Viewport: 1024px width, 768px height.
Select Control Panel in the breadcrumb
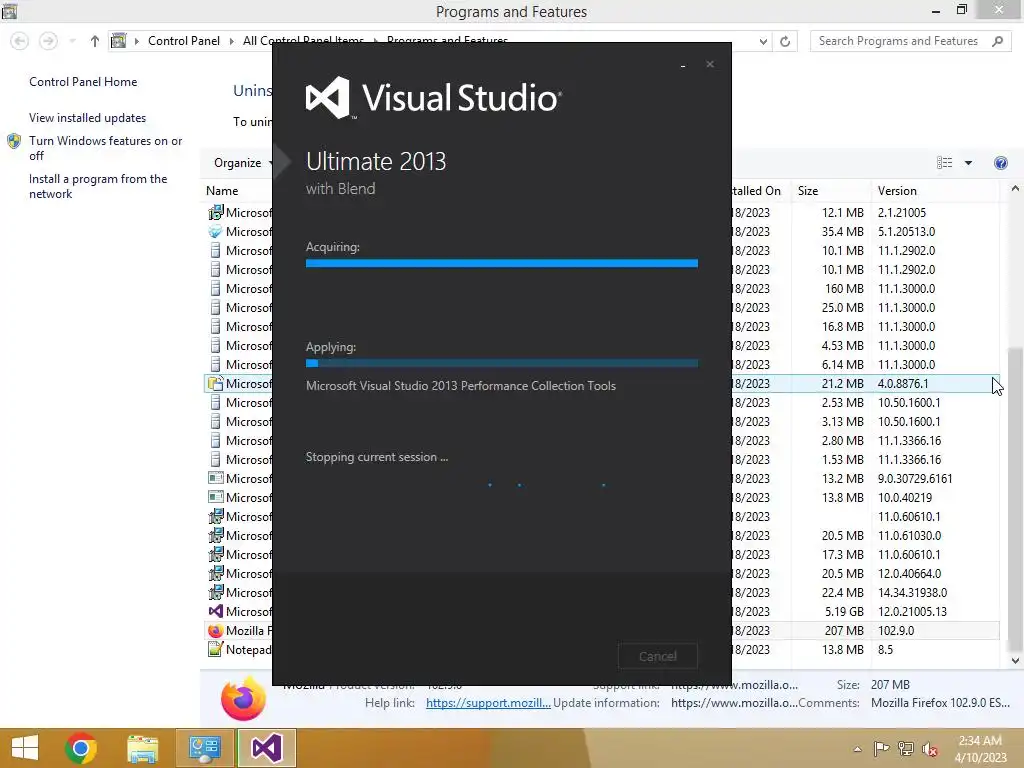click(x=184, y=40)
